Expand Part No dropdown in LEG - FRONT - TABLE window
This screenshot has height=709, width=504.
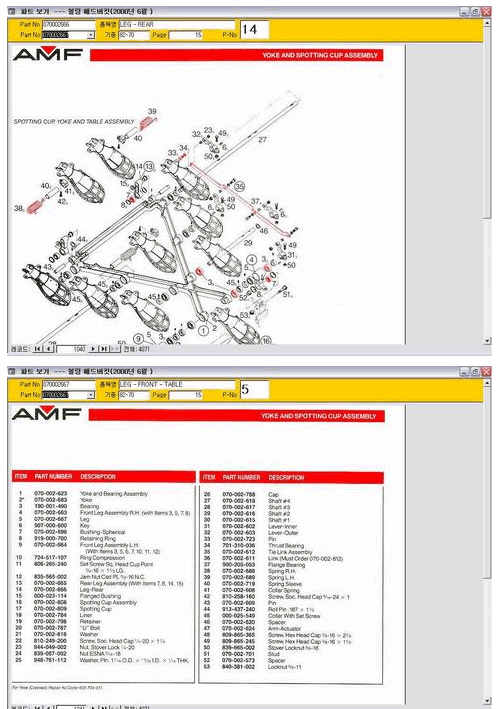(x=91, y=395)
